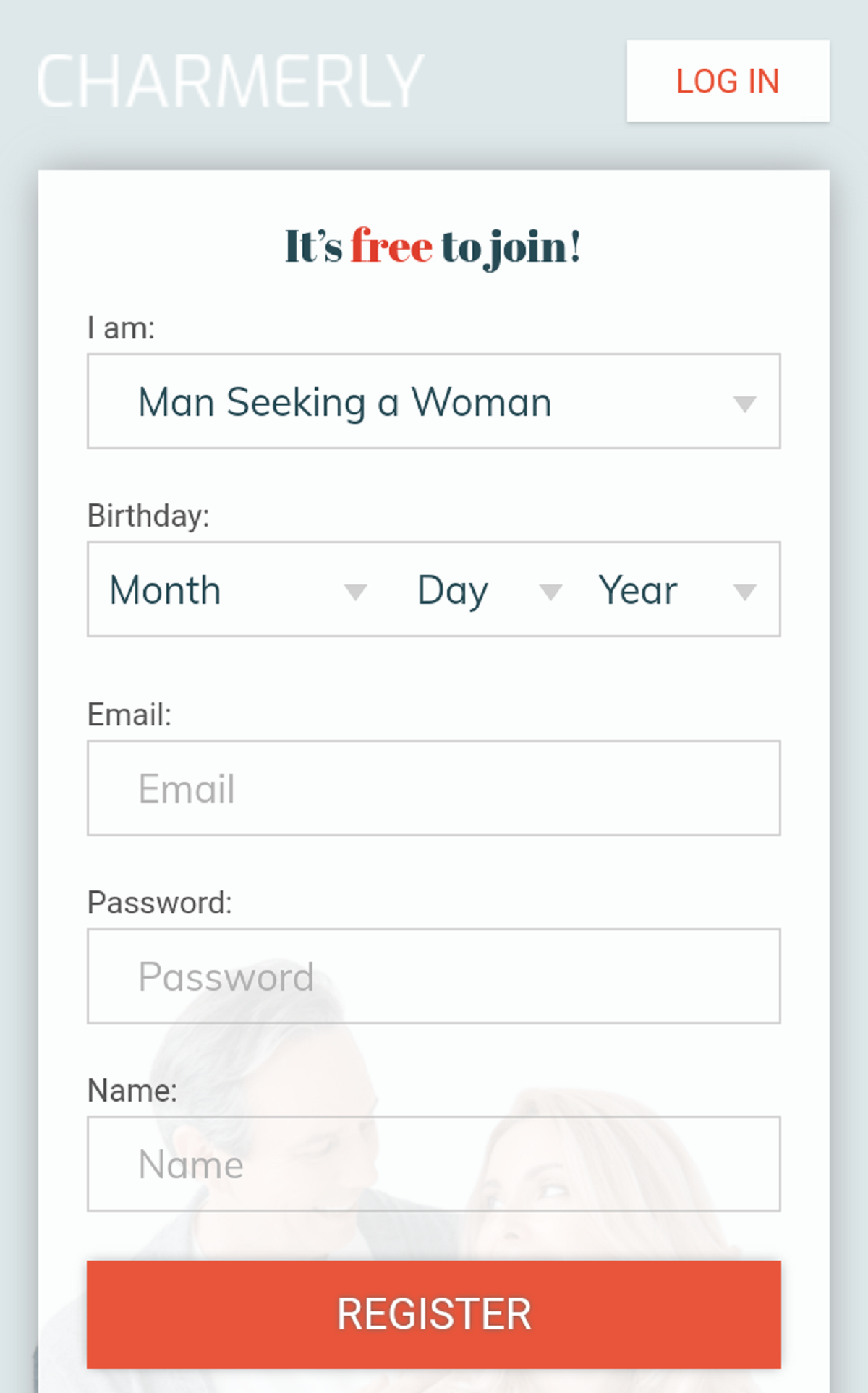Image resolution: width=868 pixels, height=1393 pixels.
Task: Click the 'I am:' label
Action: pyautogui.click(x=123, y=327)
